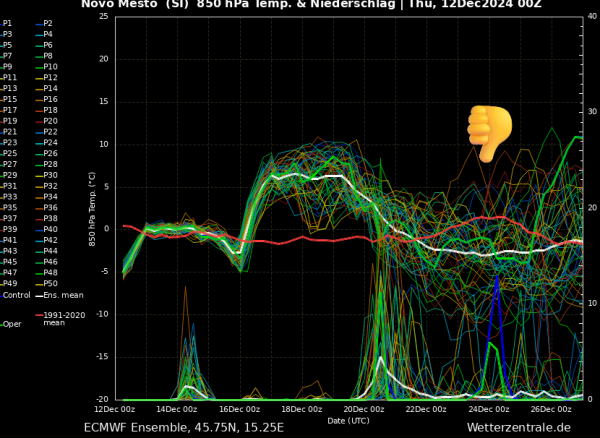The width and height of the screenshot is (600, 438).
Task: Click the Control legend item
Action: [x=15, y=295]
